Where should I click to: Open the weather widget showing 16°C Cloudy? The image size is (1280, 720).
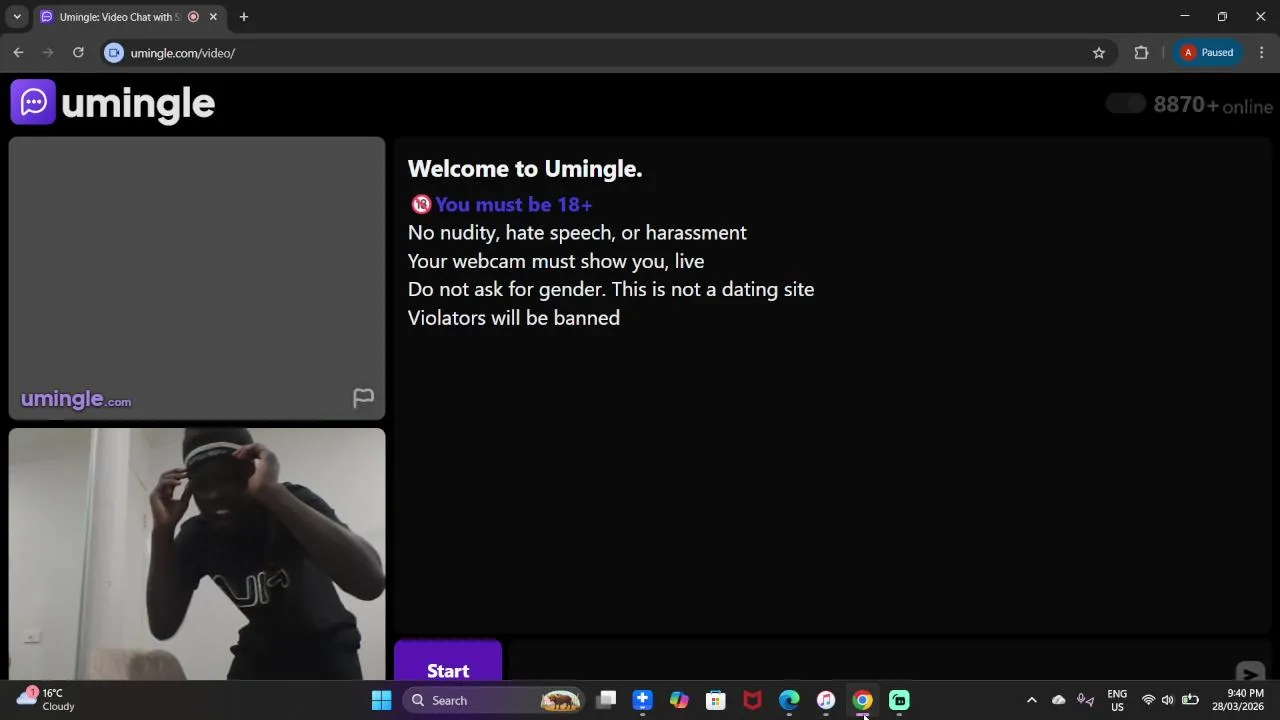(x=46, y=700)
